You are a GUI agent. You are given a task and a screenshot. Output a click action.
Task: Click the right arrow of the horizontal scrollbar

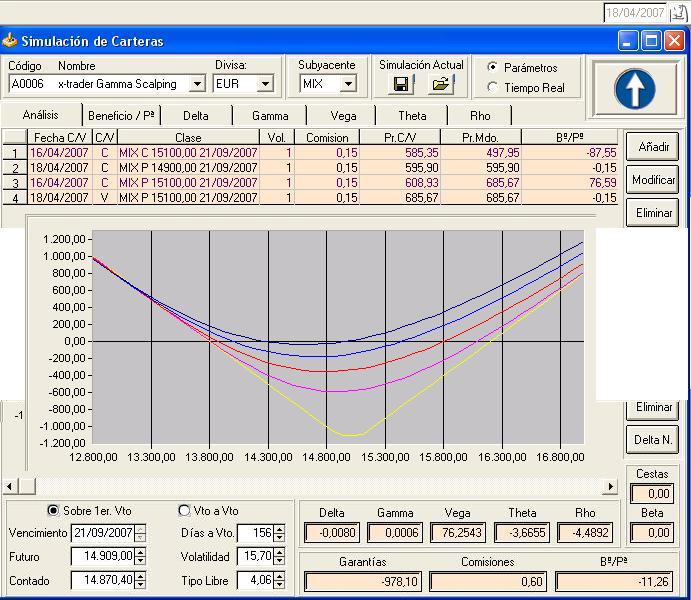(610, 487)
